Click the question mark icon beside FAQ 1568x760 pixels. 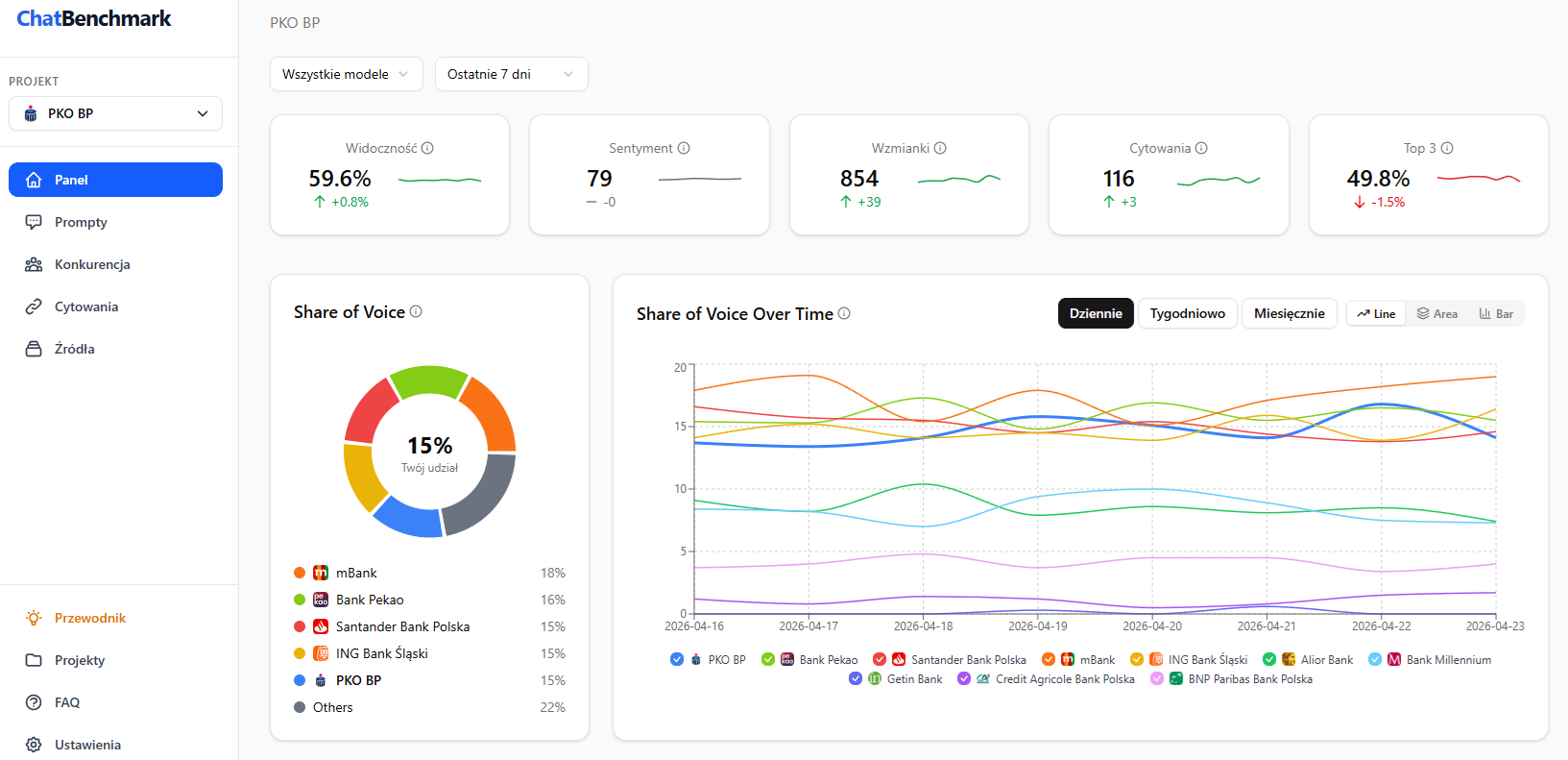click(x=34, y=702)
